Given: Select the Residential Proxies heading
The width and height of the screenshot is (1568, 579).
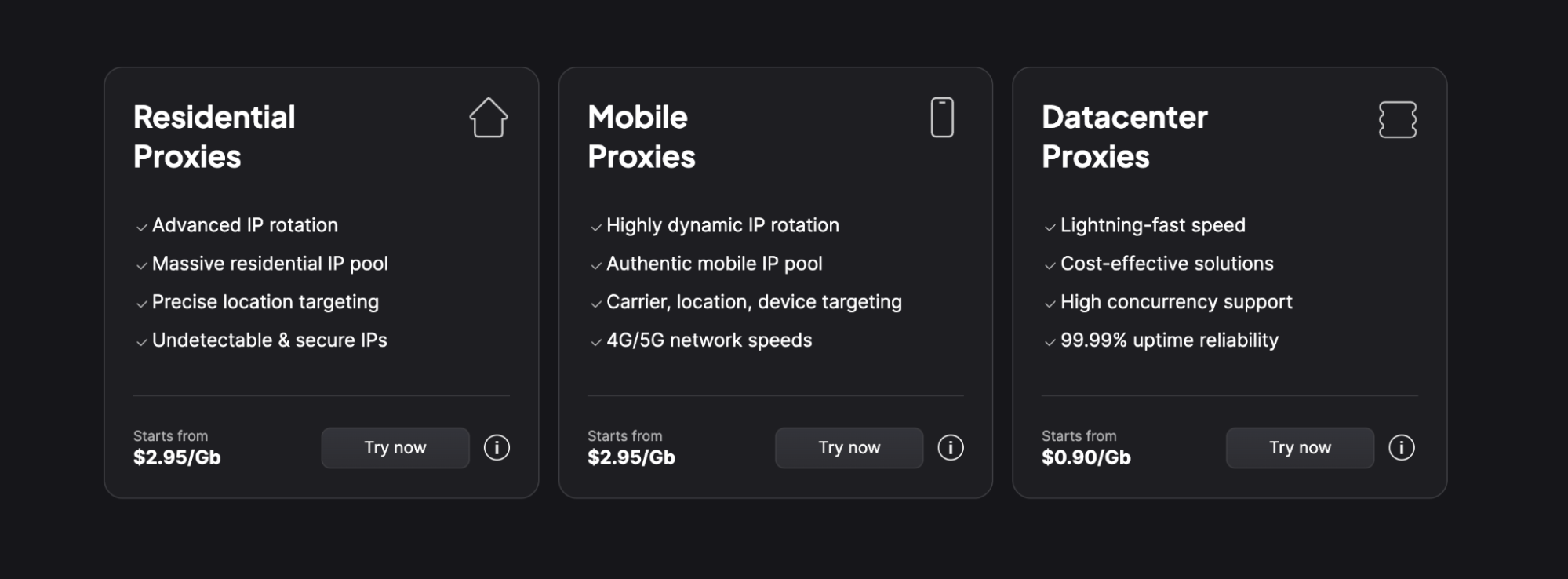Looking at the screenshot, I should pos(214,137).
